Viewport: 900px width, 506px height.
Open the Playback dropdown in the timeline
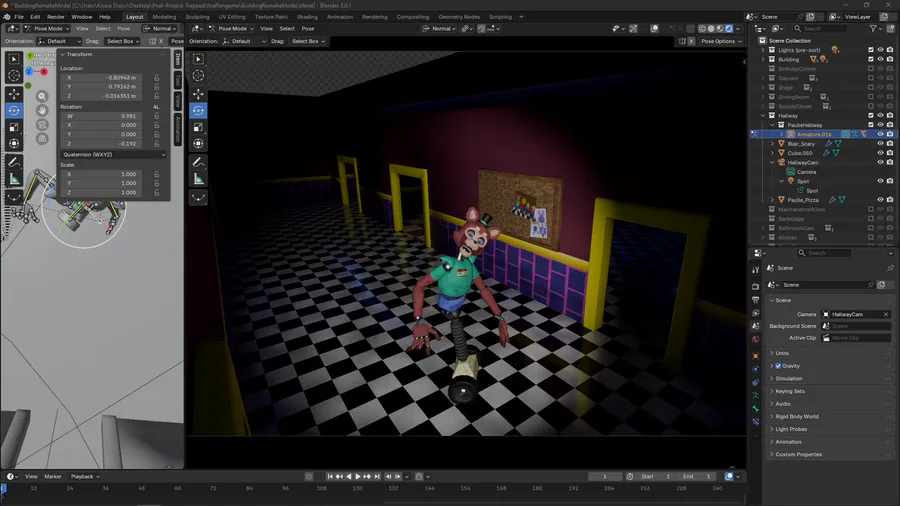pos(85,476)
